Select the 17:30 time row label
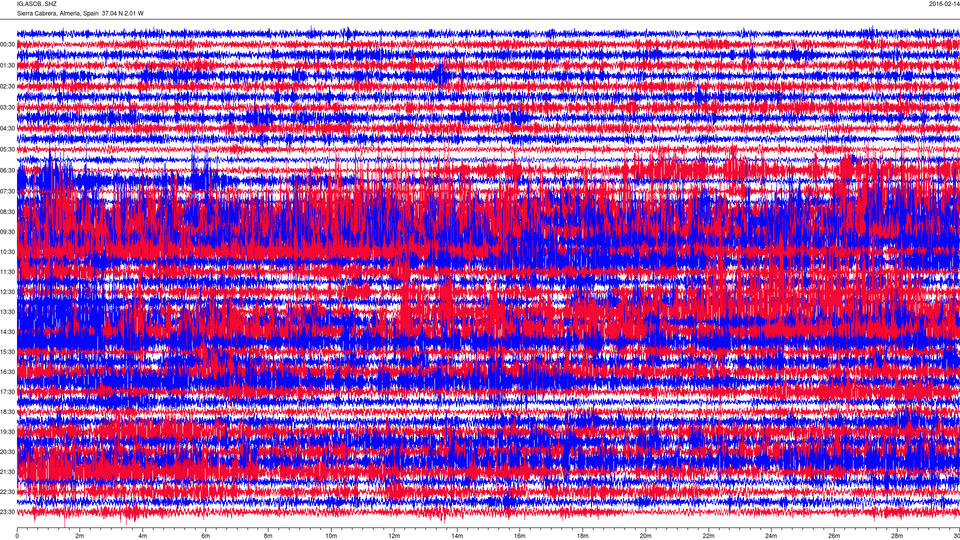Screen dimensions: 960x540 coord(8,392)
